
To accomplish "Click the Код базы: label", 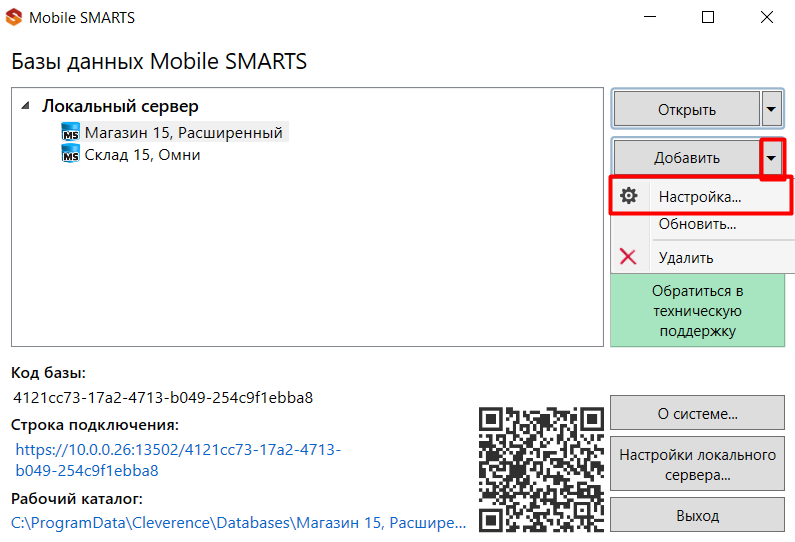I will click(49, 373).
